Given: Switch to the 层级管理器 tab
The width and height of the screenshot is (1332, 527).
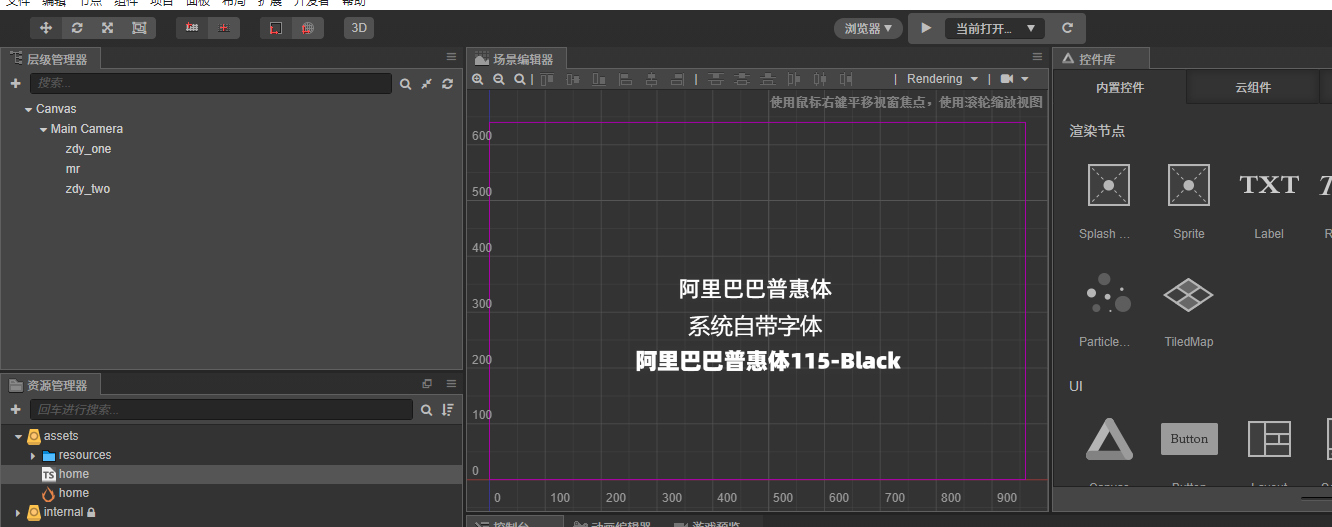Looking at the screenshot, I should (50, 59).
